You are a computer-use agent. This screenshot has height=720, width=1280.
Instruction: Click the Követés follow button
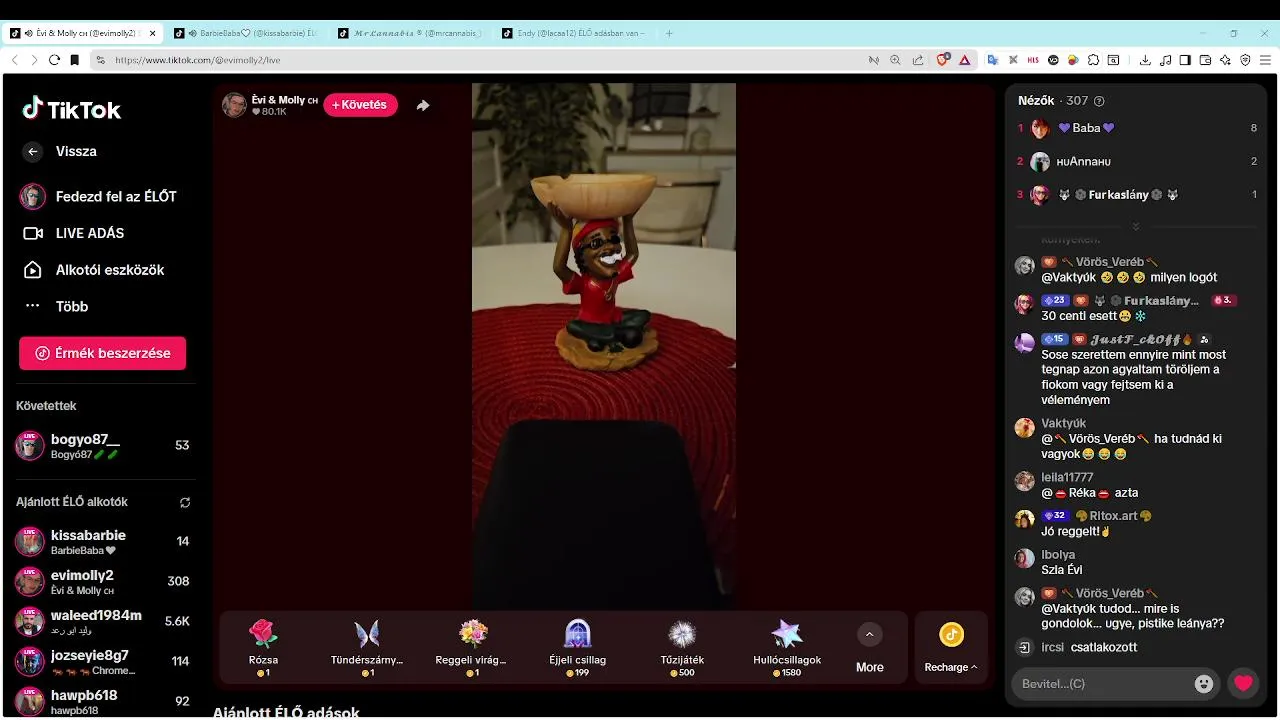[360, 105]
